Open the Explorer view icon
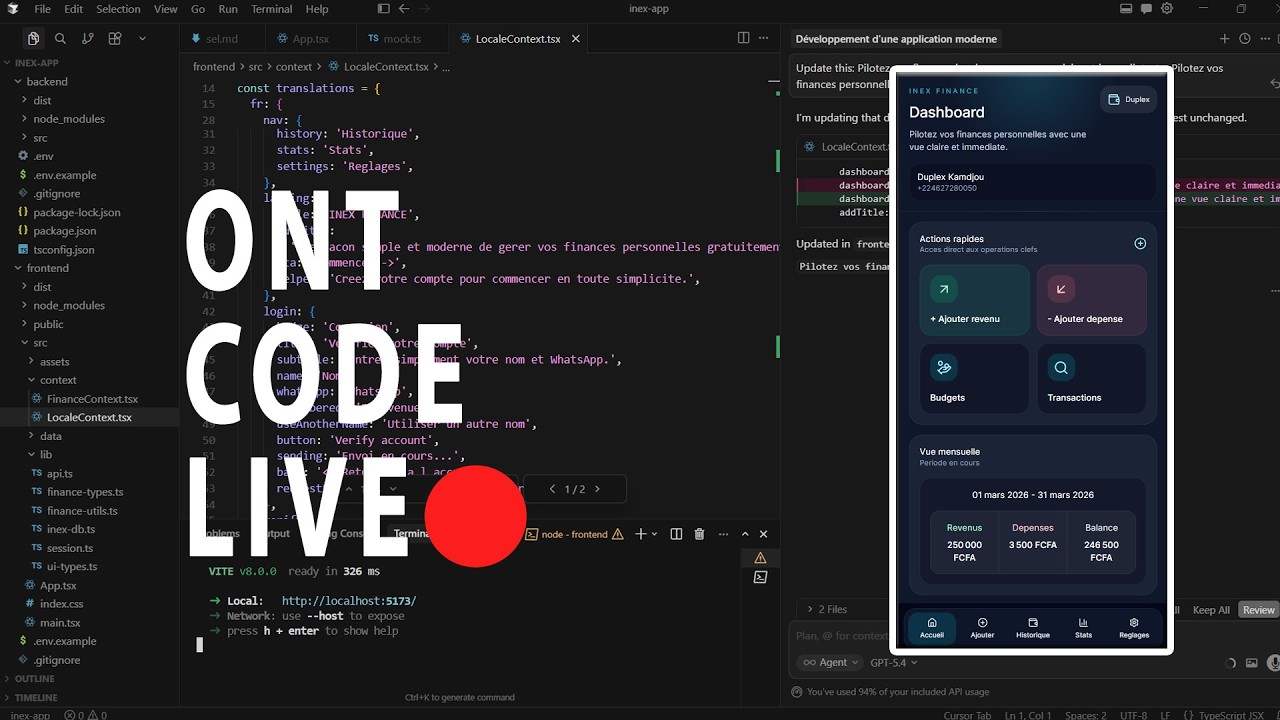This screenshot has height=720, width=1280. click(33, 38)
